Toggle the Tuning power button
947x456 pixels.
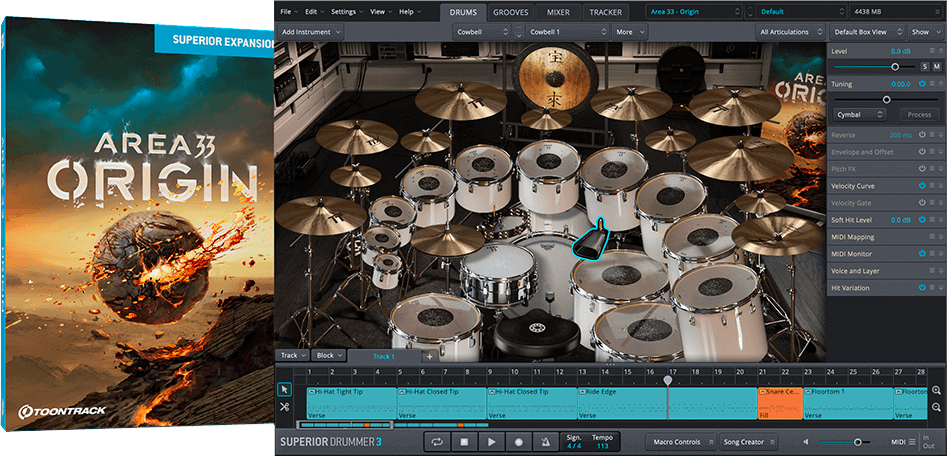pyautogui.click(x=922, y=84)
